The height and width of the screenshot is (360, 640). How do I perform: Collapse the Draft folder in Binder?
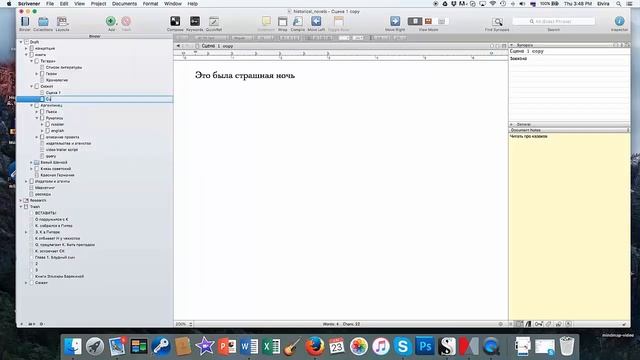21,42
